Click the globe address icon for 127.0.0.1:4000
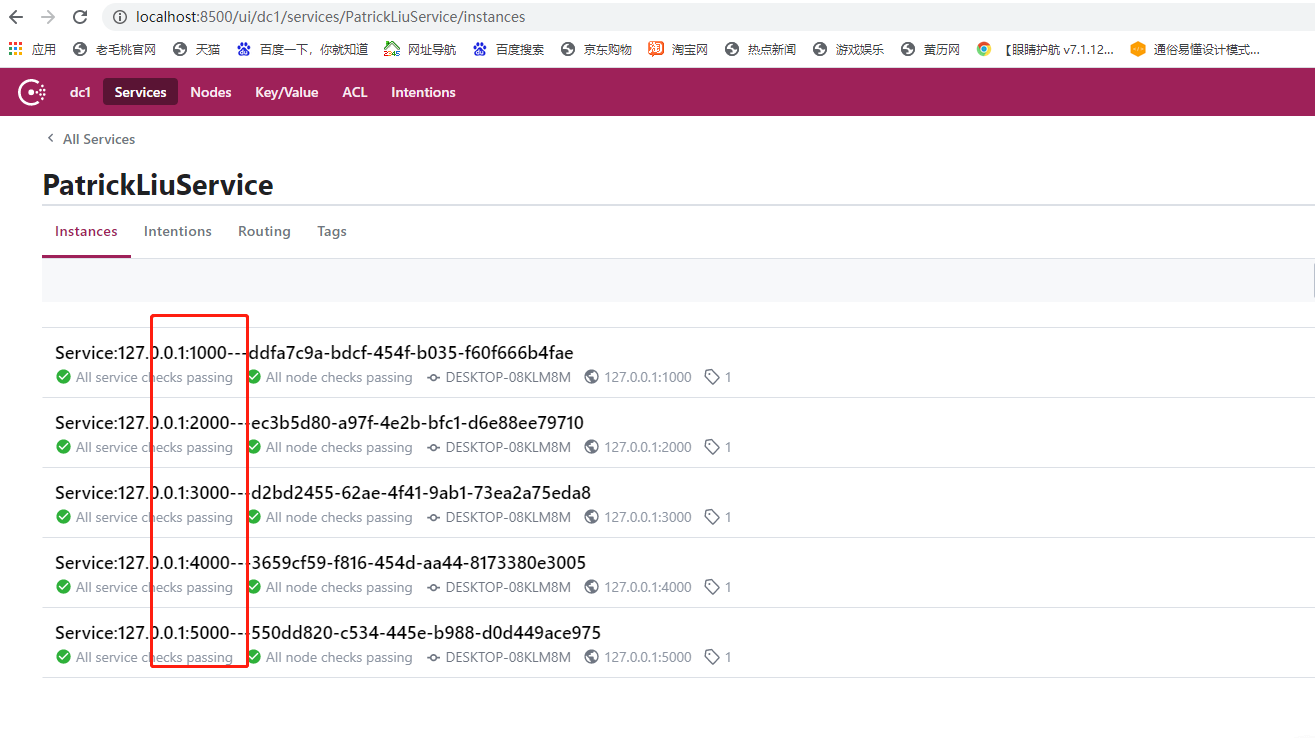This screenshot has height=738, width=1315. (592, 587)
